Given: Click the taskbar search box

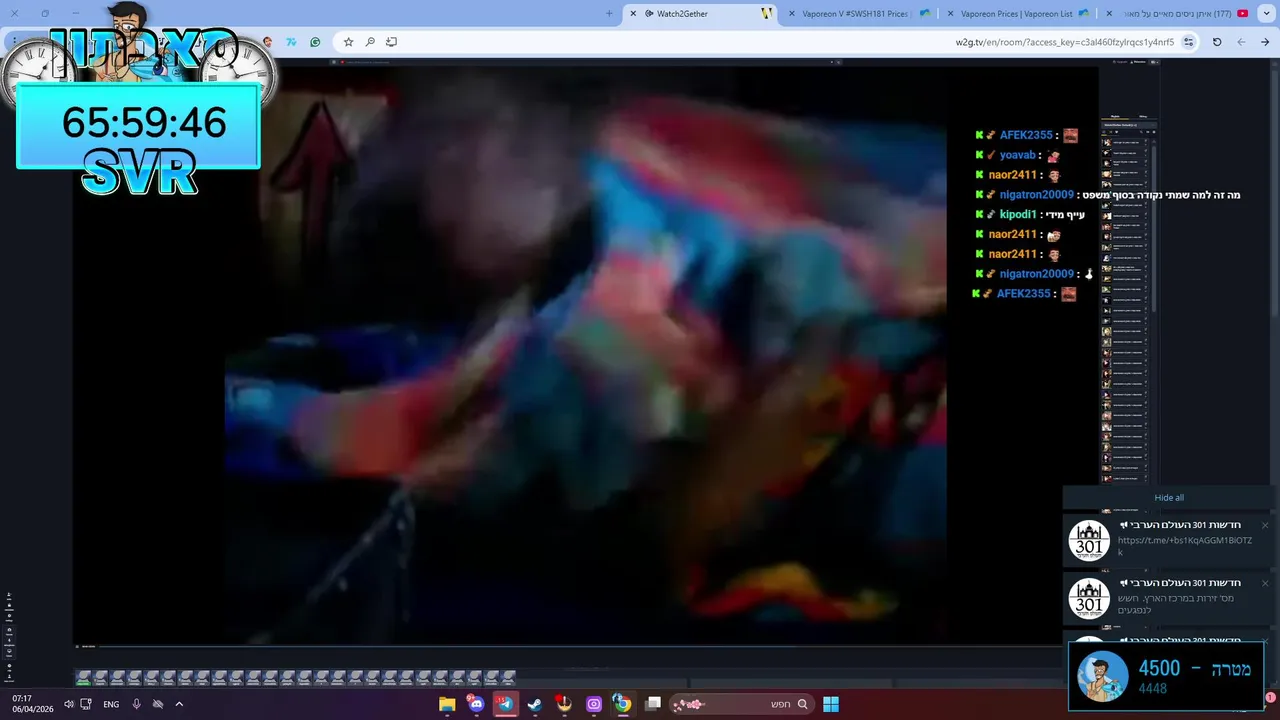Looking at the screenshot, I should 741,704.
